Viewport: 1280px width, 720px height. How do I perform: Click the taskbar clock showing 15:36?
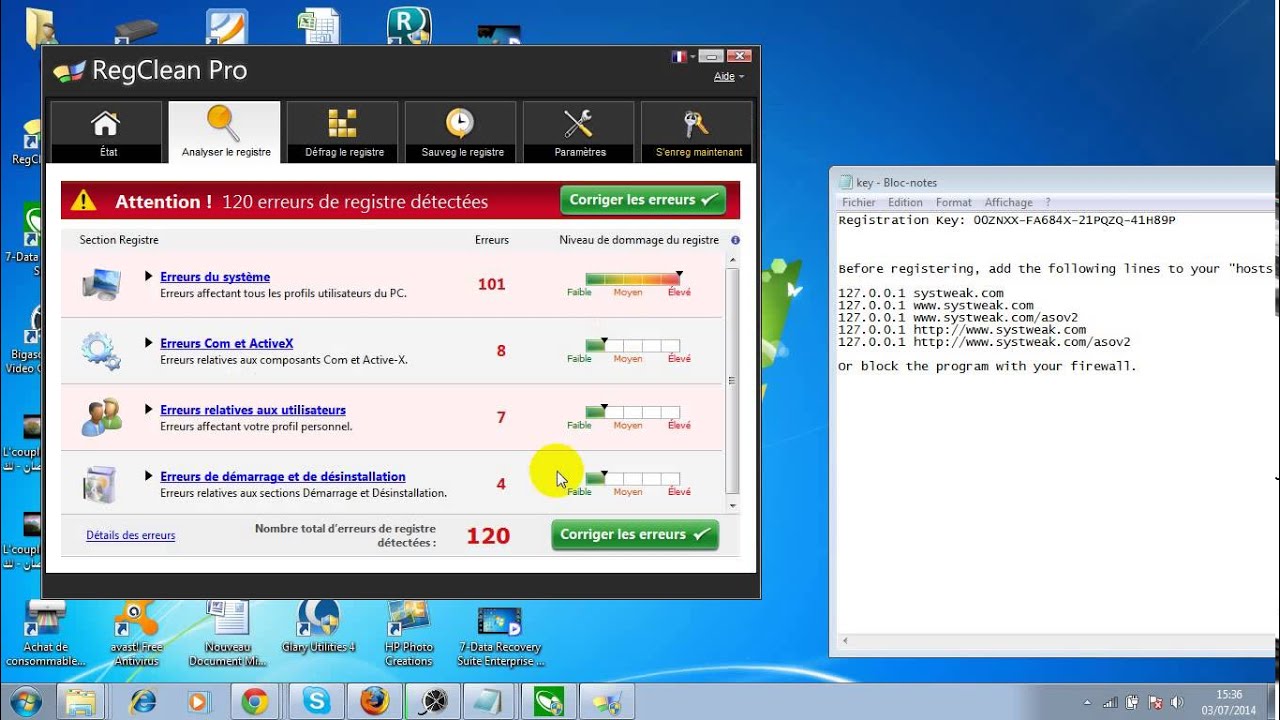tap(1229, 702)
